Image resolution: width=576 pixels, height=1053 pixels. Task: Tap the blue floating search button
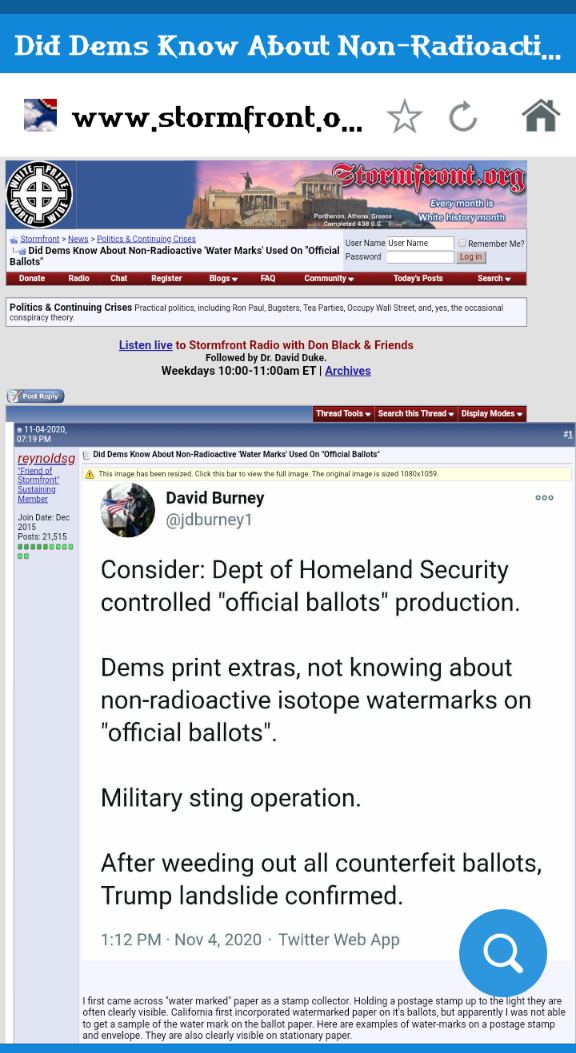(503, 953)
